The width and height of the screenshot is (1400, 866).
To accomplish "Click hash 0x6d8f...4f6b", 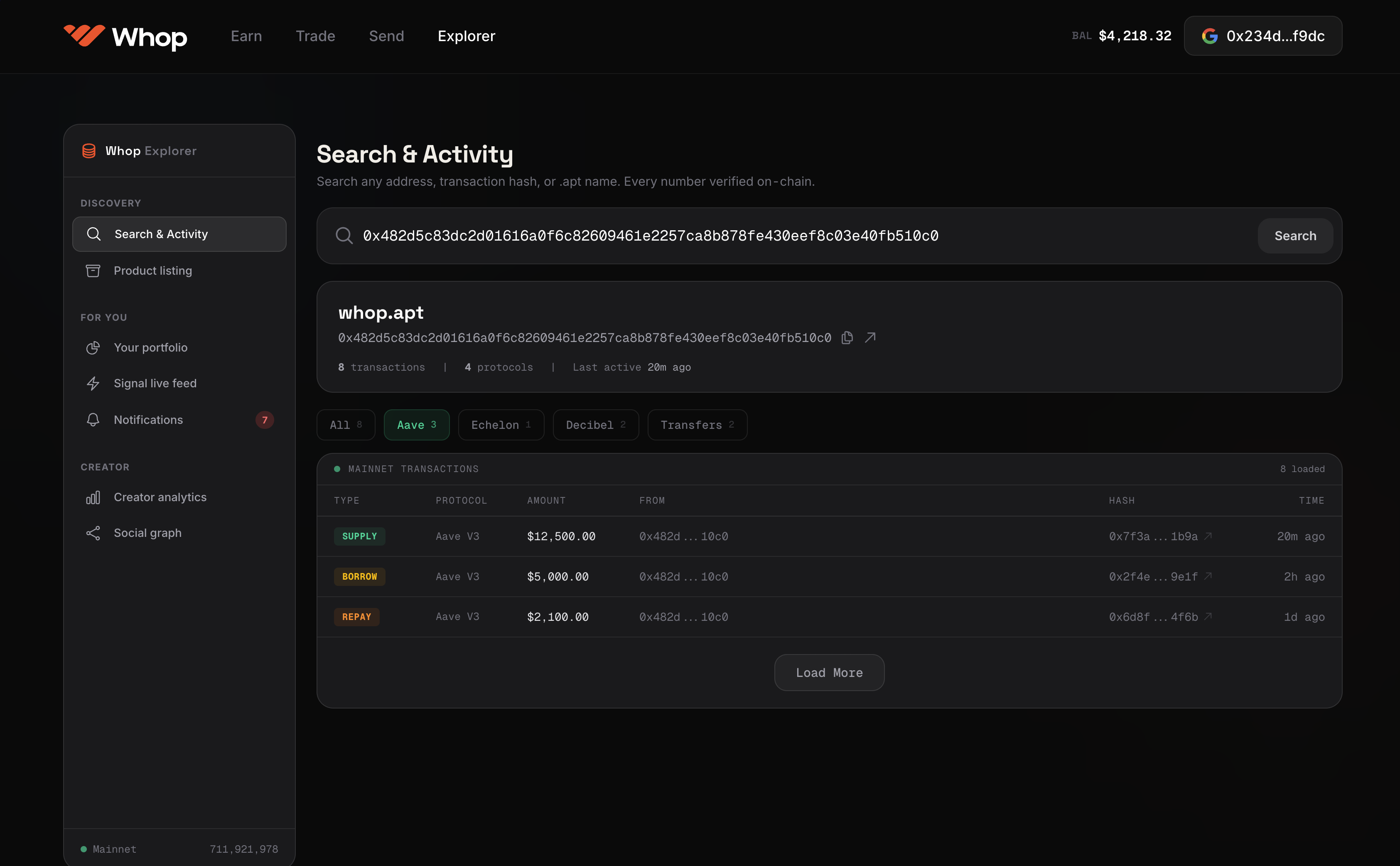I will point(1153,616).
